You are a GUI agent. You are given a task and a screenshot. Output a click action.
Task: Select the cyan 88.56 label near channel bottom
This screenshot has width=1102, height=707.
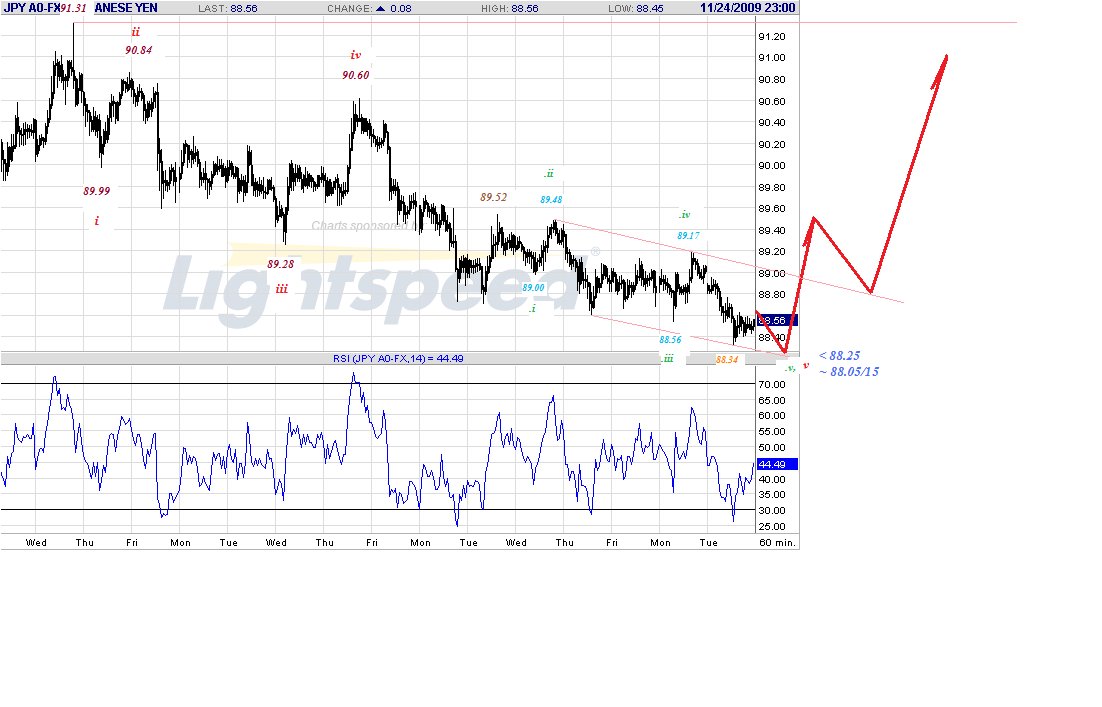pos(670,339)
